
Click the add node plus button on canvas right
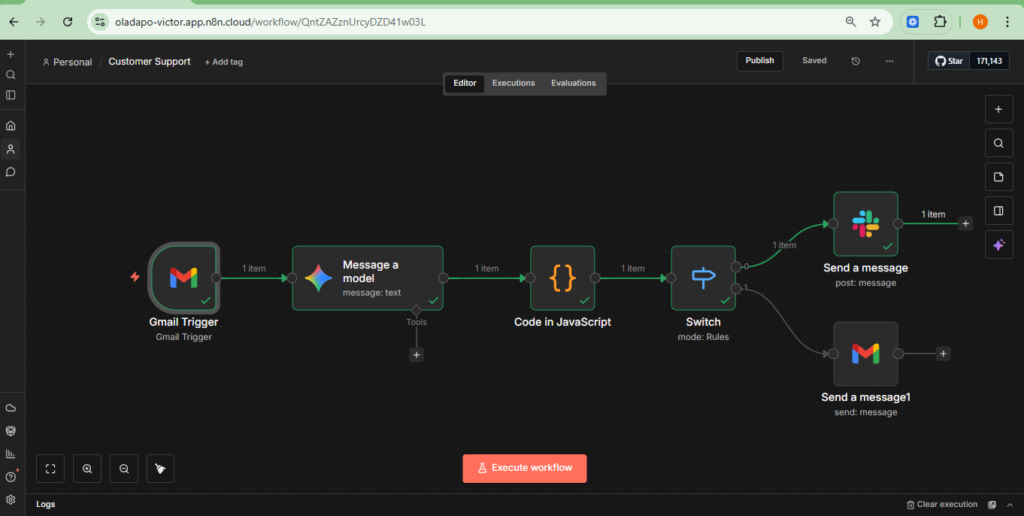pos(999,110)
